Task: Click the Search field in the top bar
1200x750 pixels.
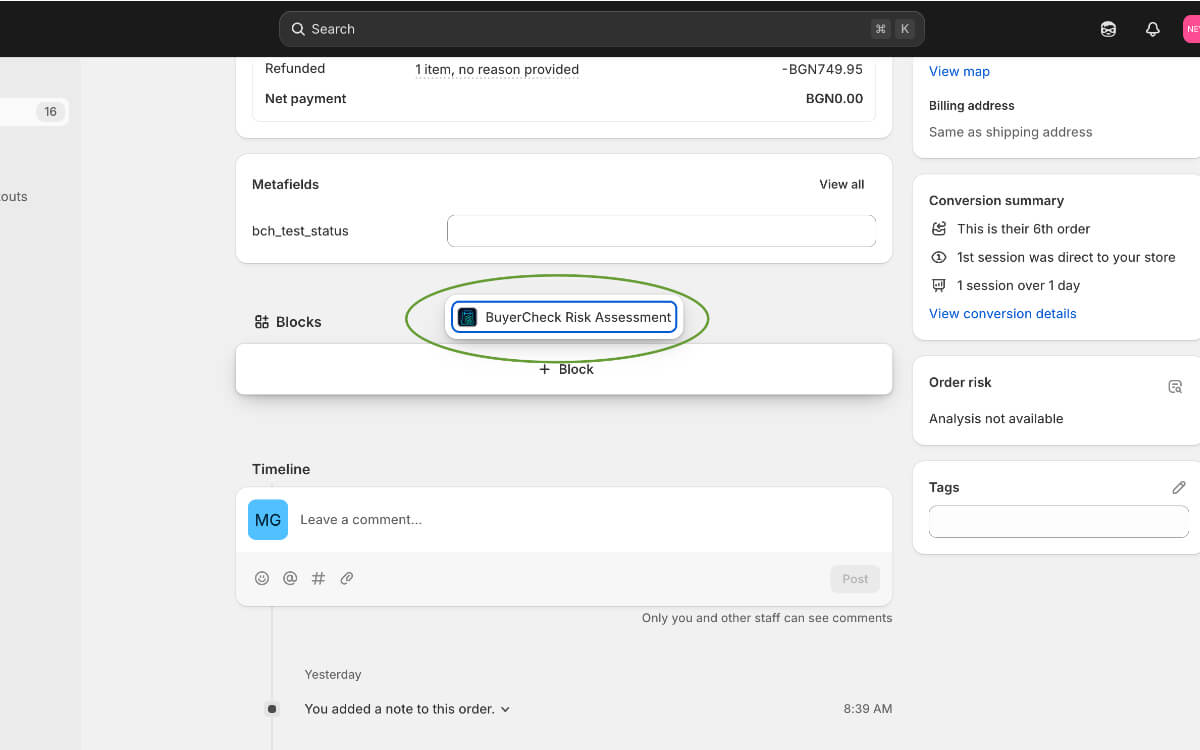Action: pyautogui.click(x=601, y=29)
